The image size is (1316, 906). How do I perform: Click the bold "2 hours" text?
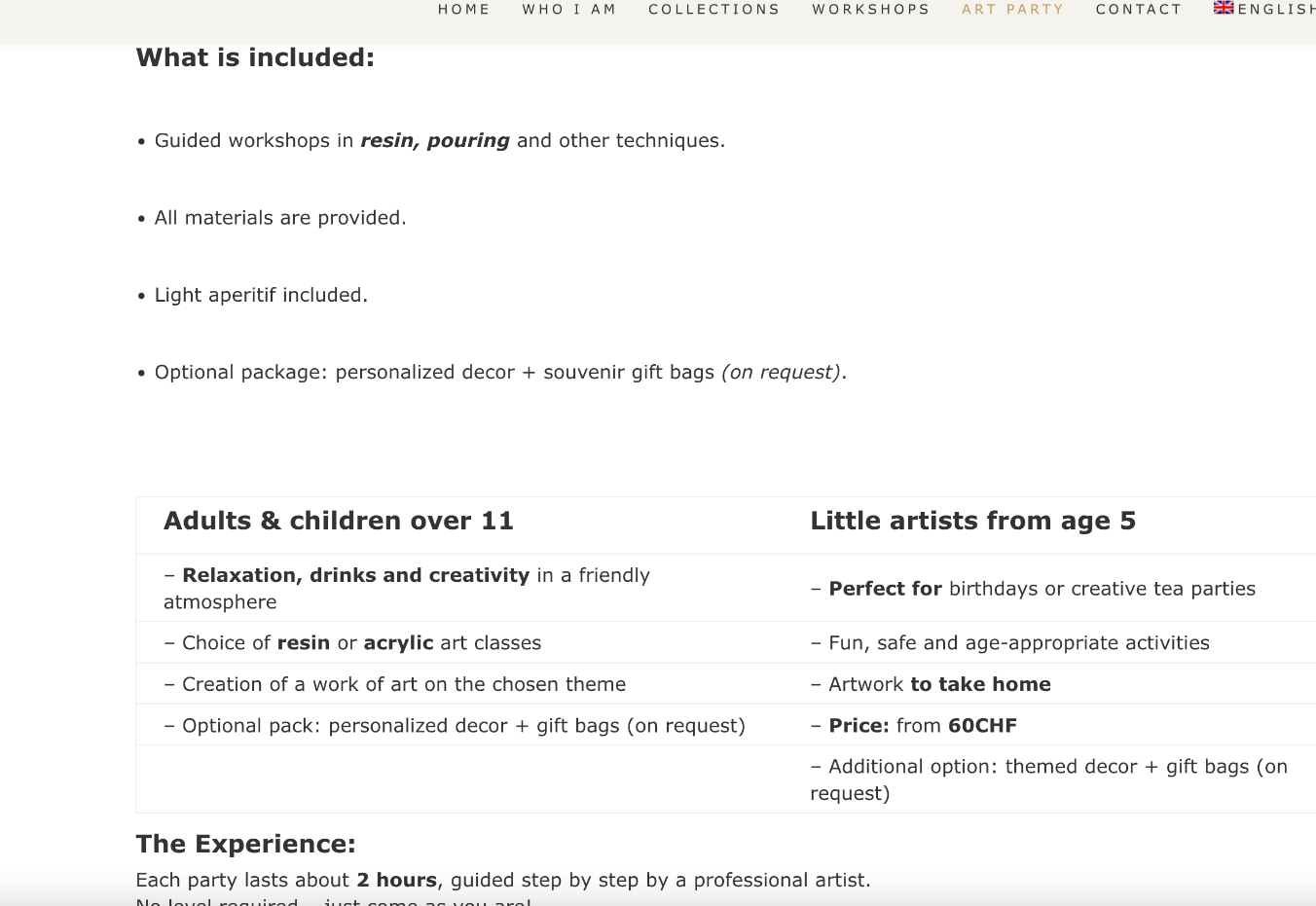click(x=396, y=881)
